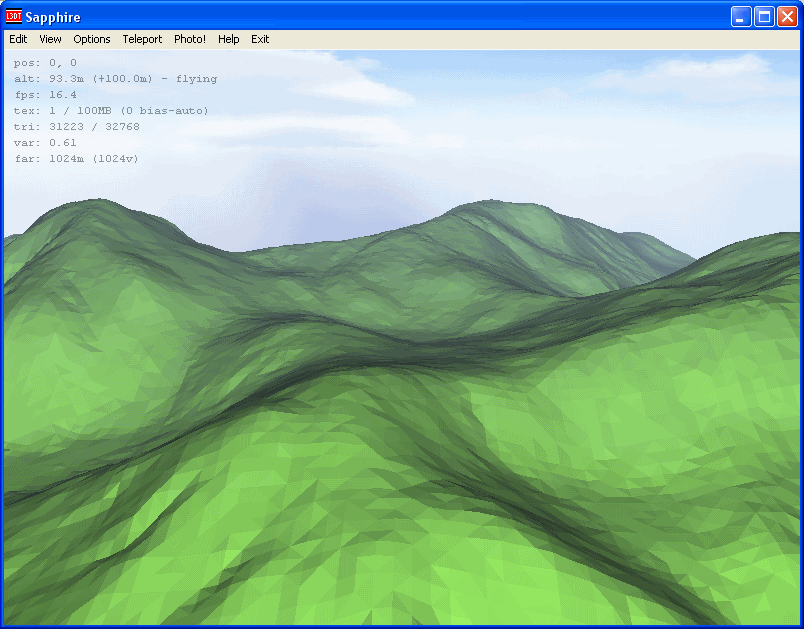Image resolution: width=804 pixels, height=629 pixels.
Task: Click the Sapphire title bar text
Action: click(53, 17)
